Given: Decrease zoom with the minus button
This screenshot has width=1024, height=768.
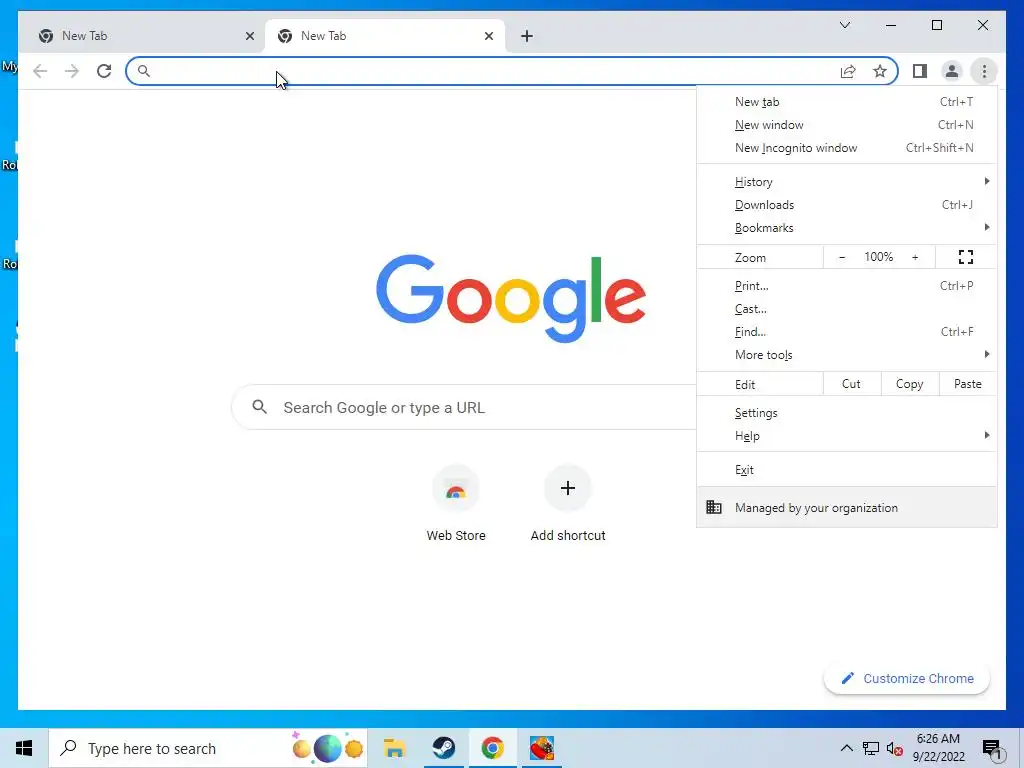Looking at the screenshot, I should [x=842, y=257].
